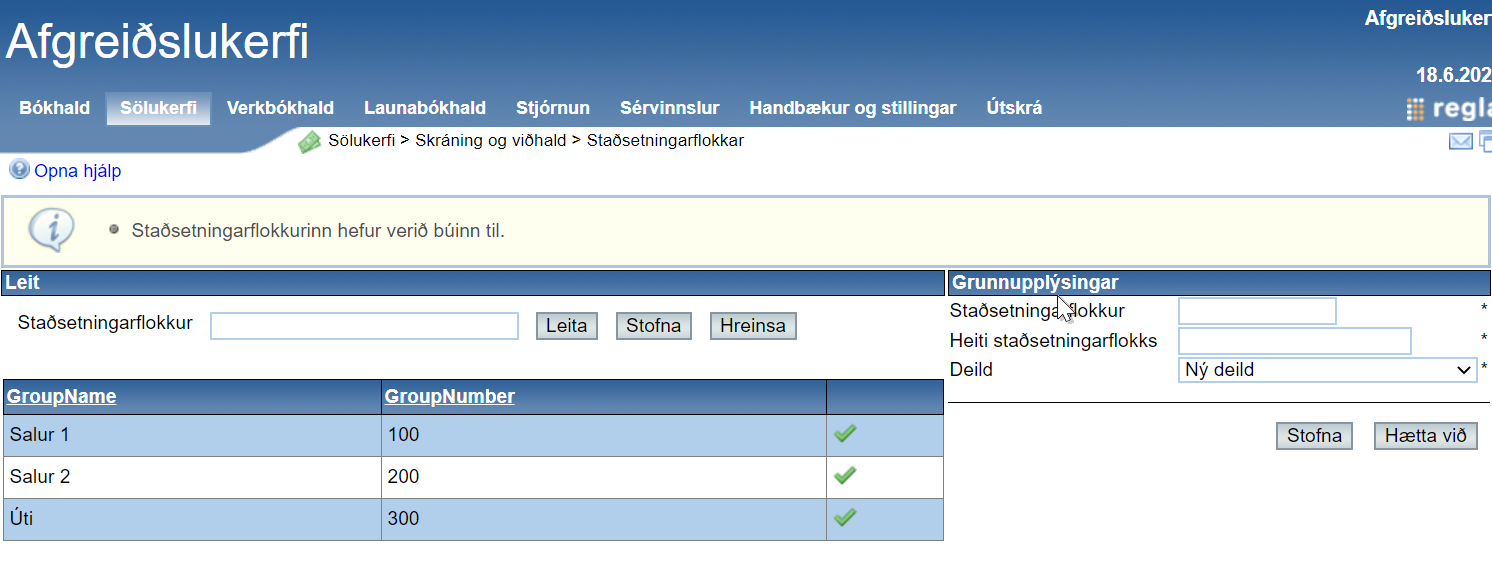Click the Úti cell
The height and width of the screenshot is (571, 1492).
tap(192, 519)
